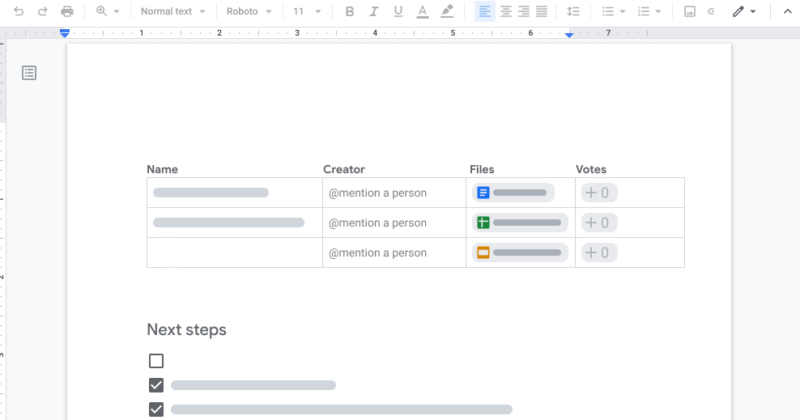
Task: Expand the Roboto font dropdown
Action: 248,12
